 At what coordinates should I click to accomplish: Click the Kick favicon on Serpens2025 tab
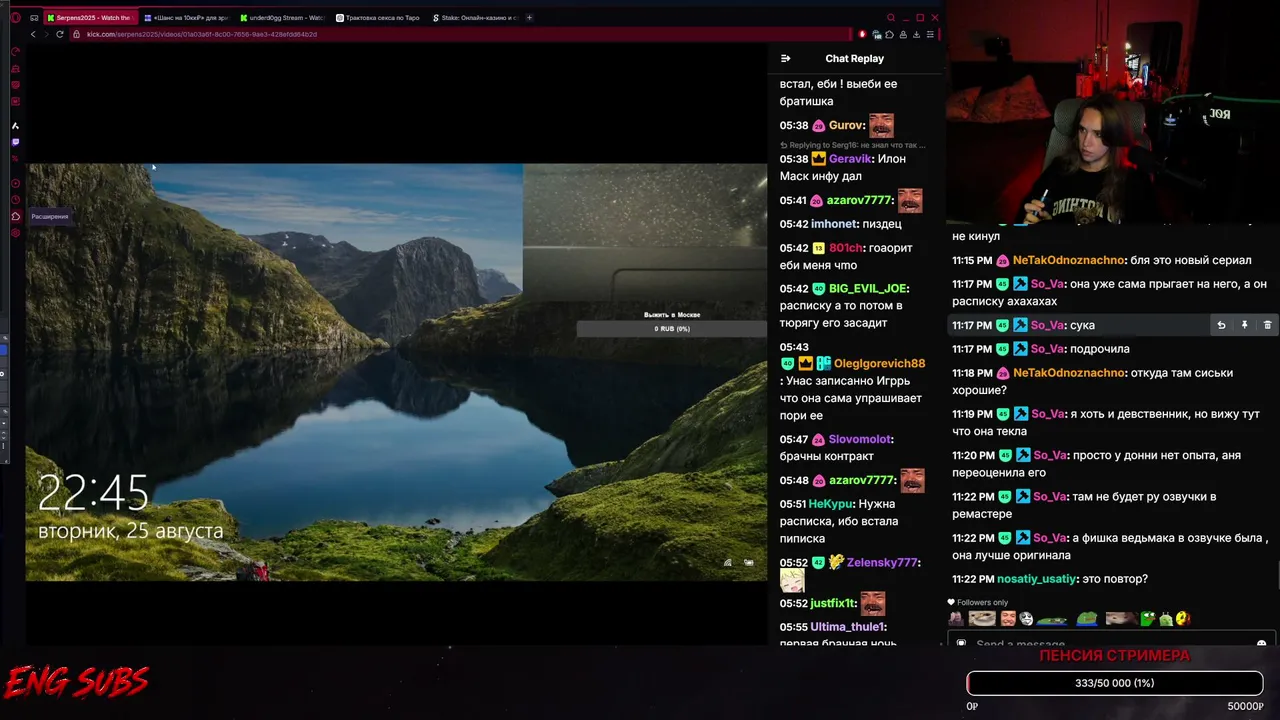pyautogui.click(x=51, y=18)
